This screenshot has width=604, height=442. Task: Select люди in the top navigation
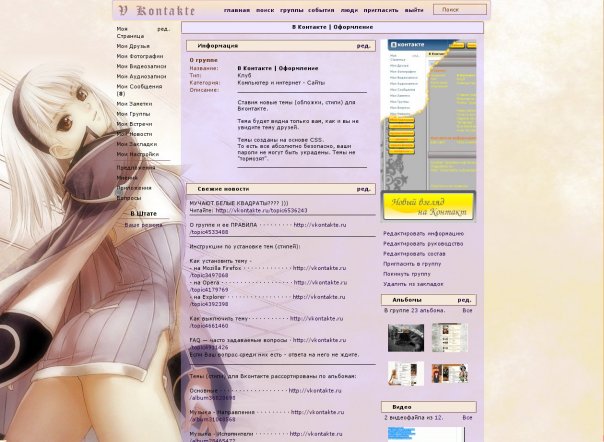(349, 10)
